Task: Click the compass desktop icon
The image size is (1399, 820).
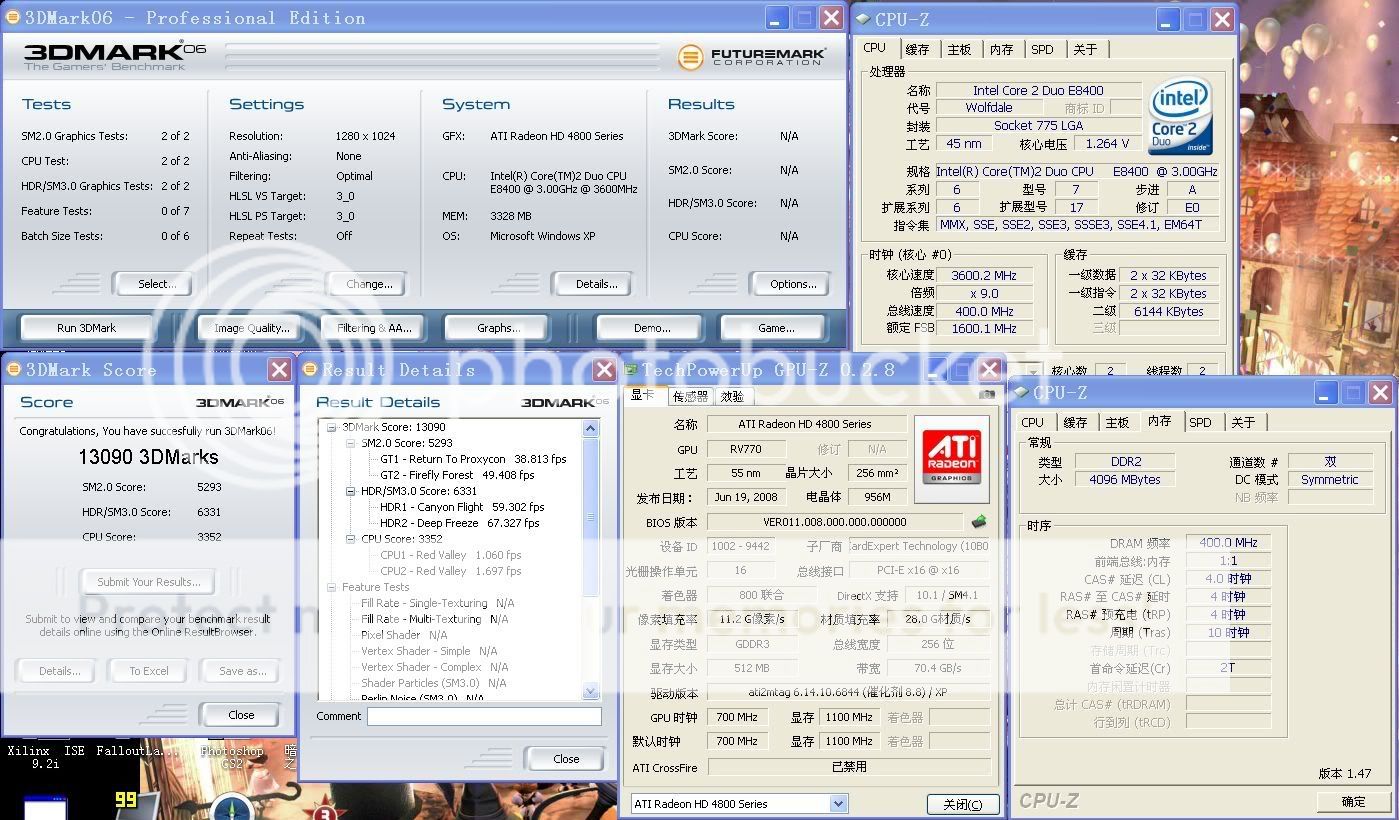Action: coord(231,808)
